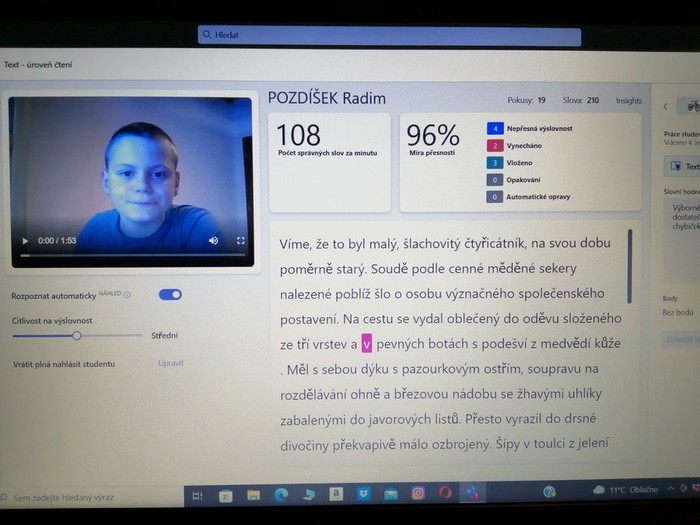Open Task View from the taskbar

click(197, 493)
